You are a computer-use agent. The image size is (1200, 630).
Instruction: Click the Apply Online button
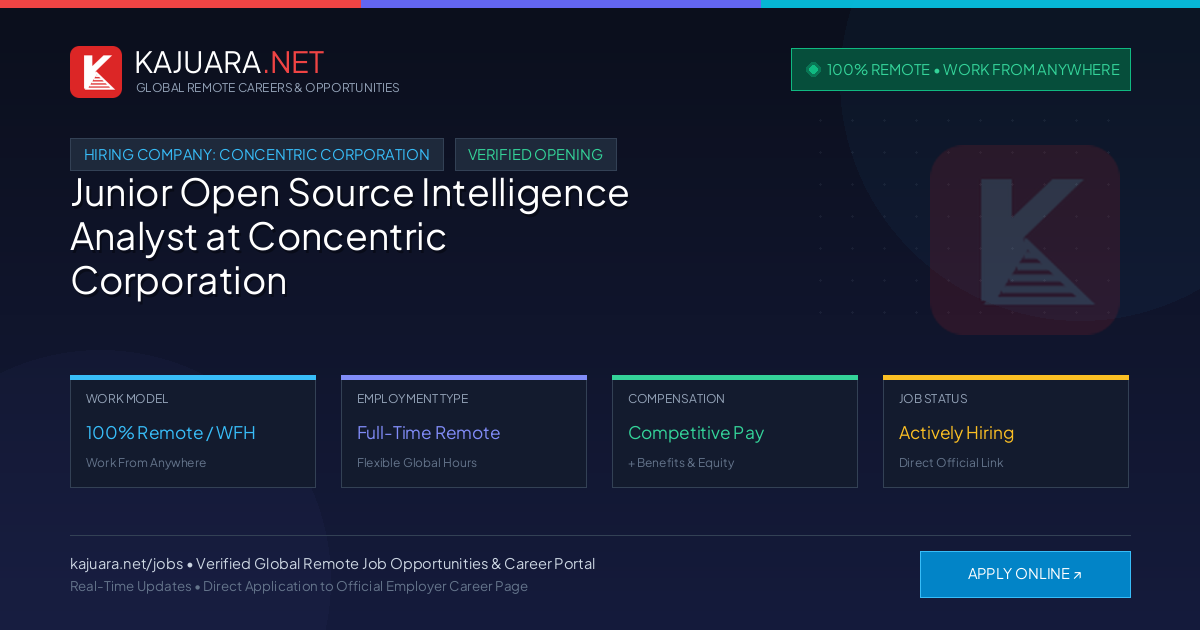click(x=1025, y=574)
